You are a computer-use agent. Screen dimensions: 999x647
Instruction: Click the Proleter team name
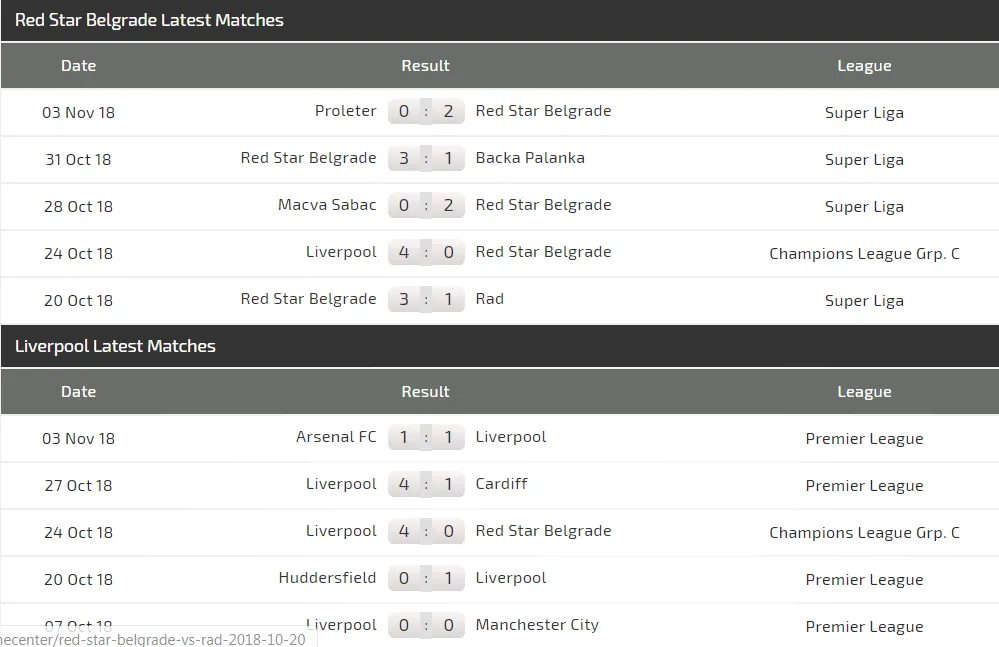pos(345,111)
